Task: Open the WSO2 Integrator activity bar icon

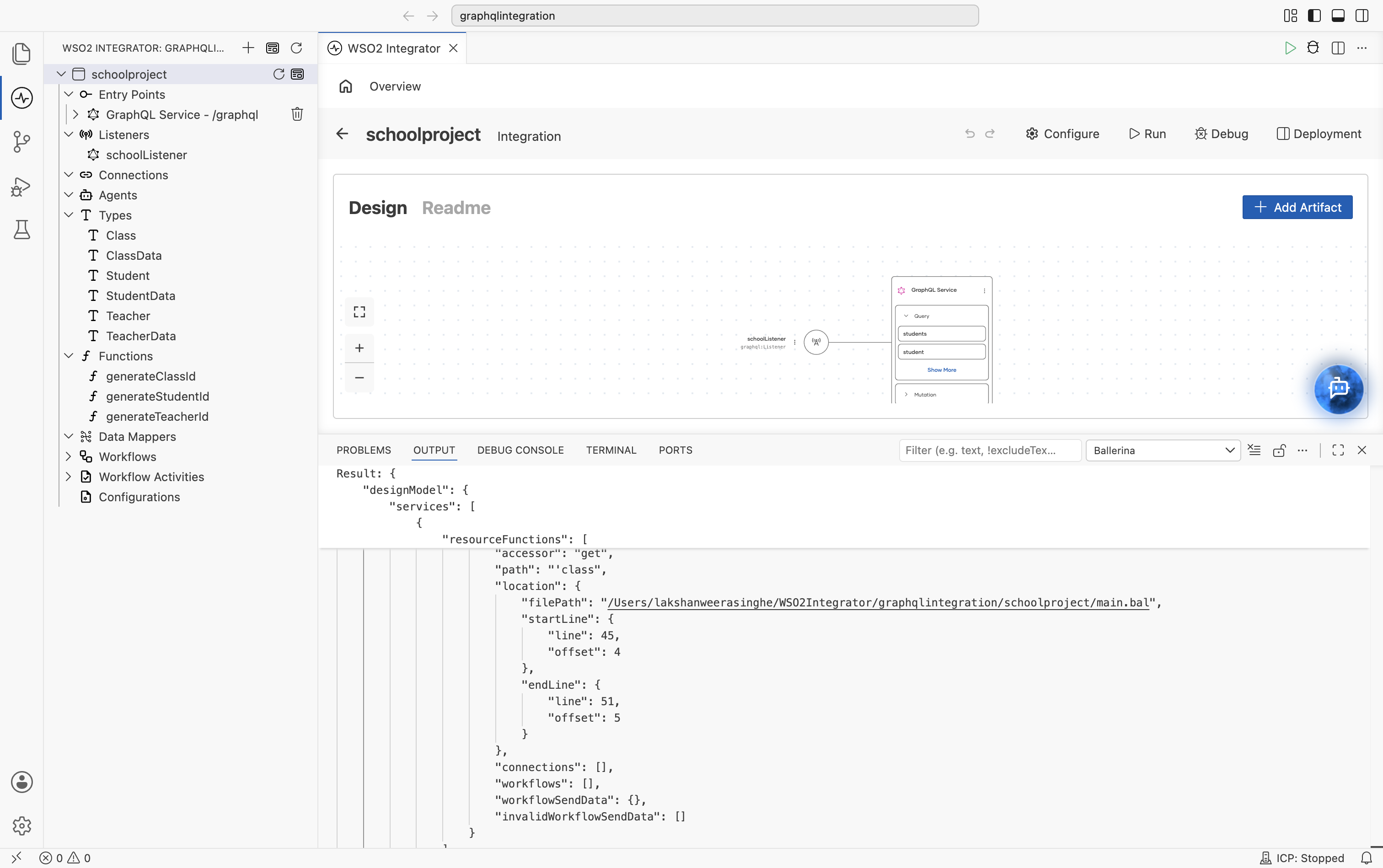Action: pyautogui.click(x=22, y=97)
